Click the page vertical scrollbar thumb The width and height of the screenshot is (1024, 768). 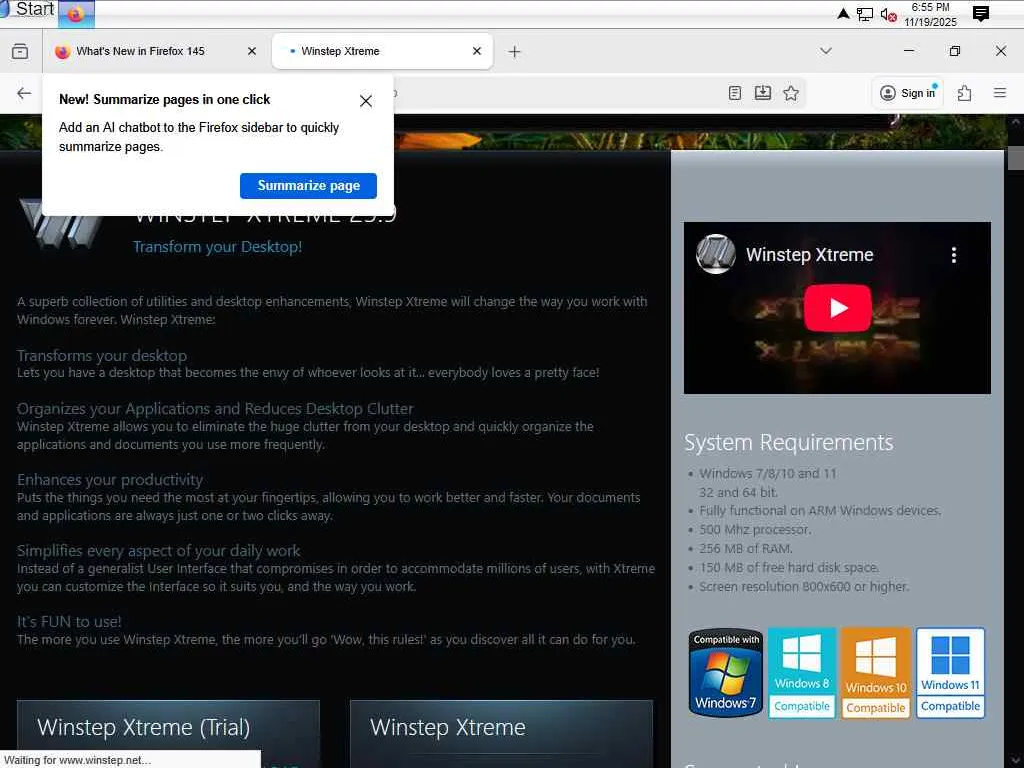coord(1016,158)
